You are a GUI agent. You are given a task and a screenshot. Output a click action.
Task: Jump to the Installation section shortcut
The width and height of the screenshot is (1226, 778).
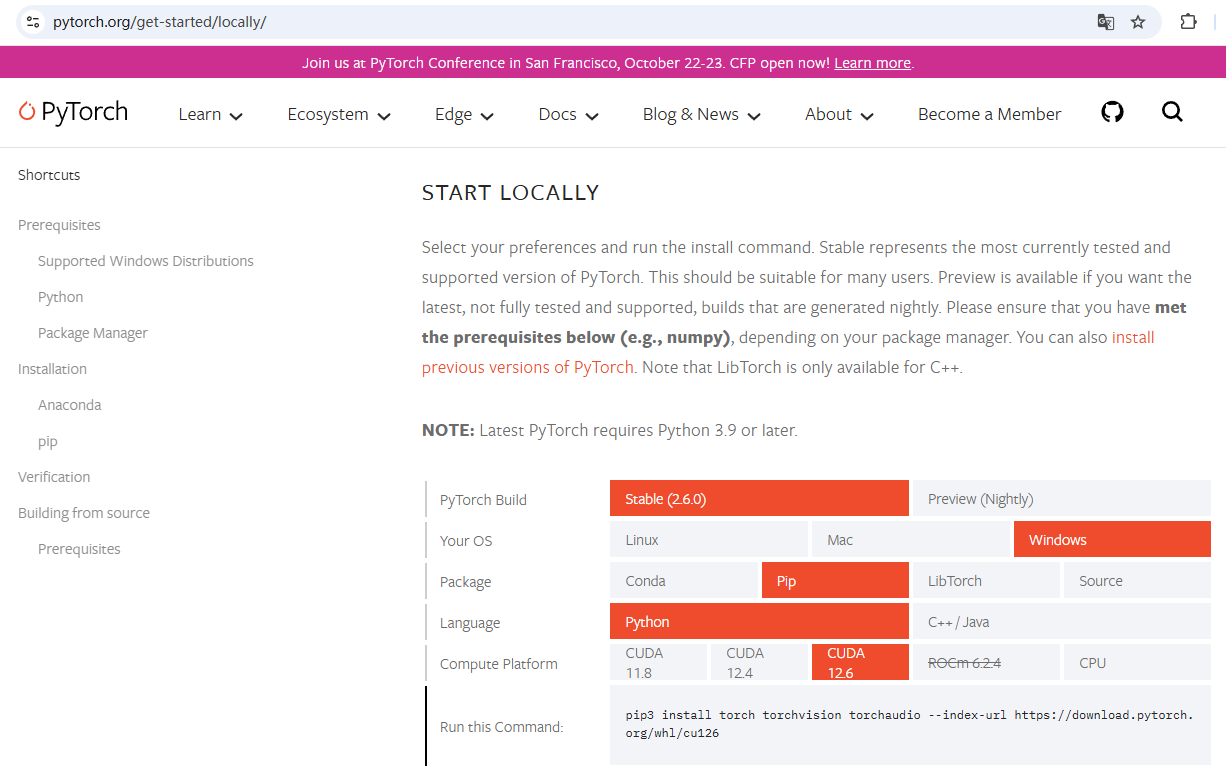52,369
